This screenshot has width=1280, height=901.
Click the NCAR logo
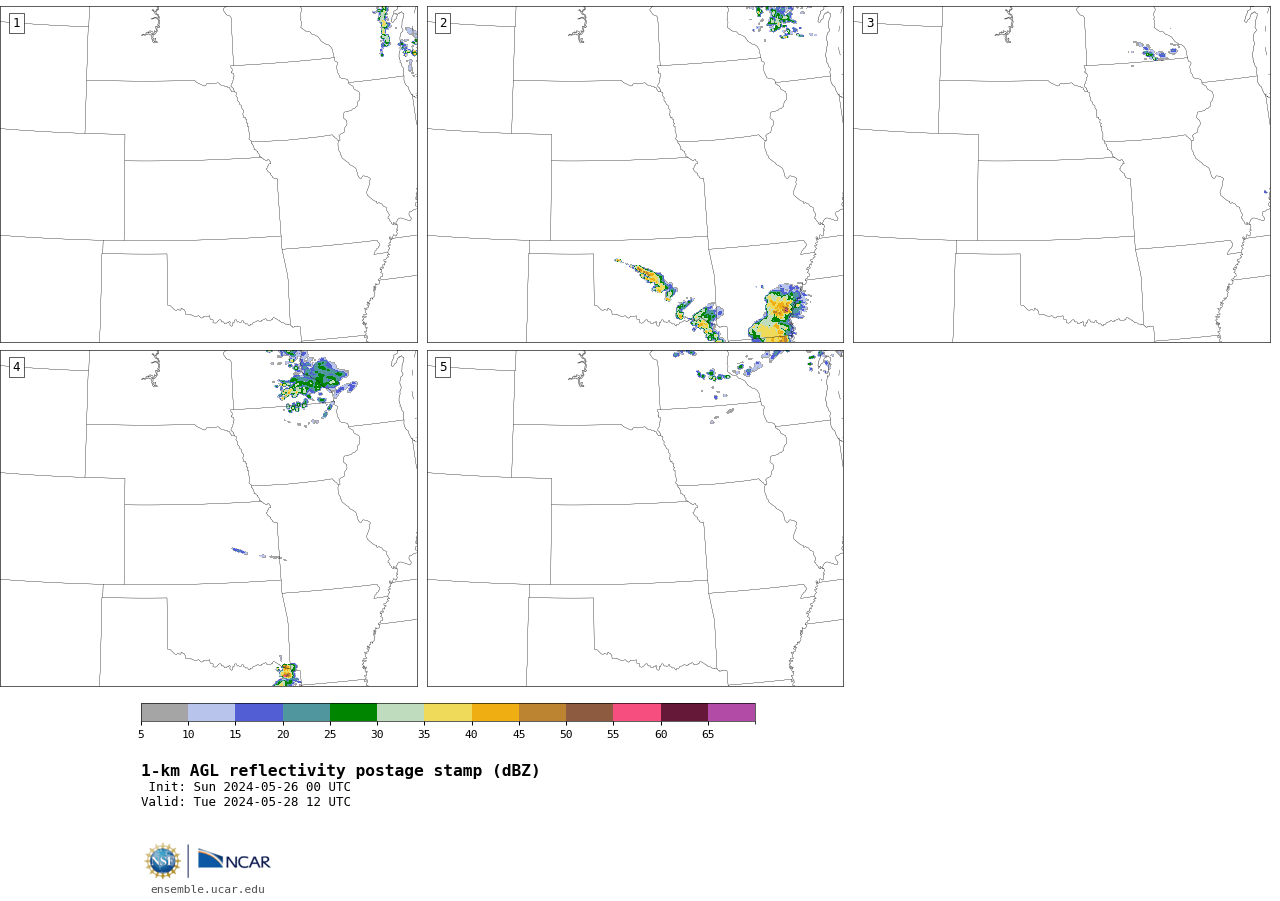(x=234, y=861)
